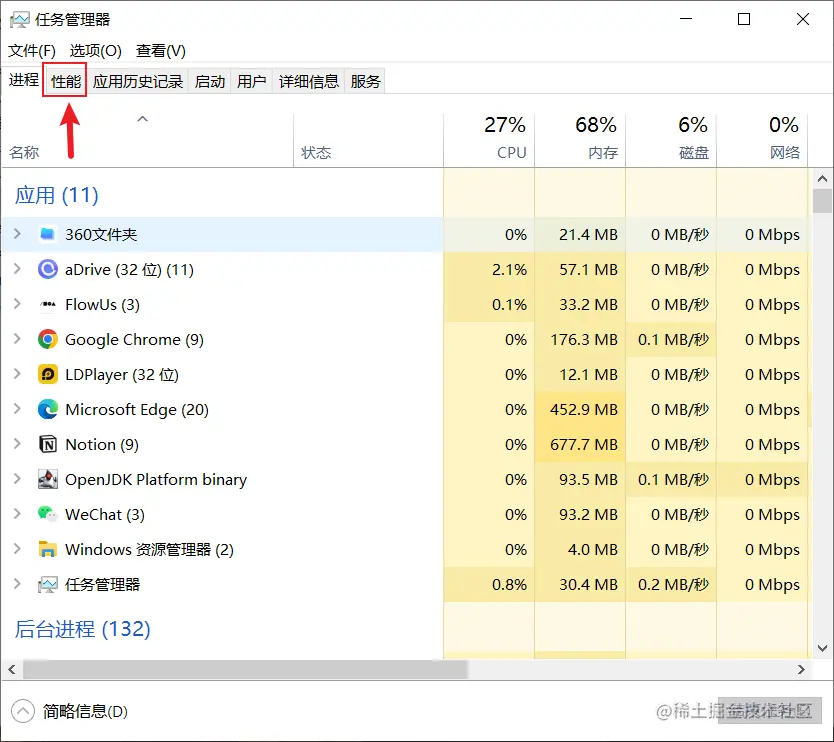Click the 简略信息 collapse arrow icon
834x742 pixels.
[22, 711]
